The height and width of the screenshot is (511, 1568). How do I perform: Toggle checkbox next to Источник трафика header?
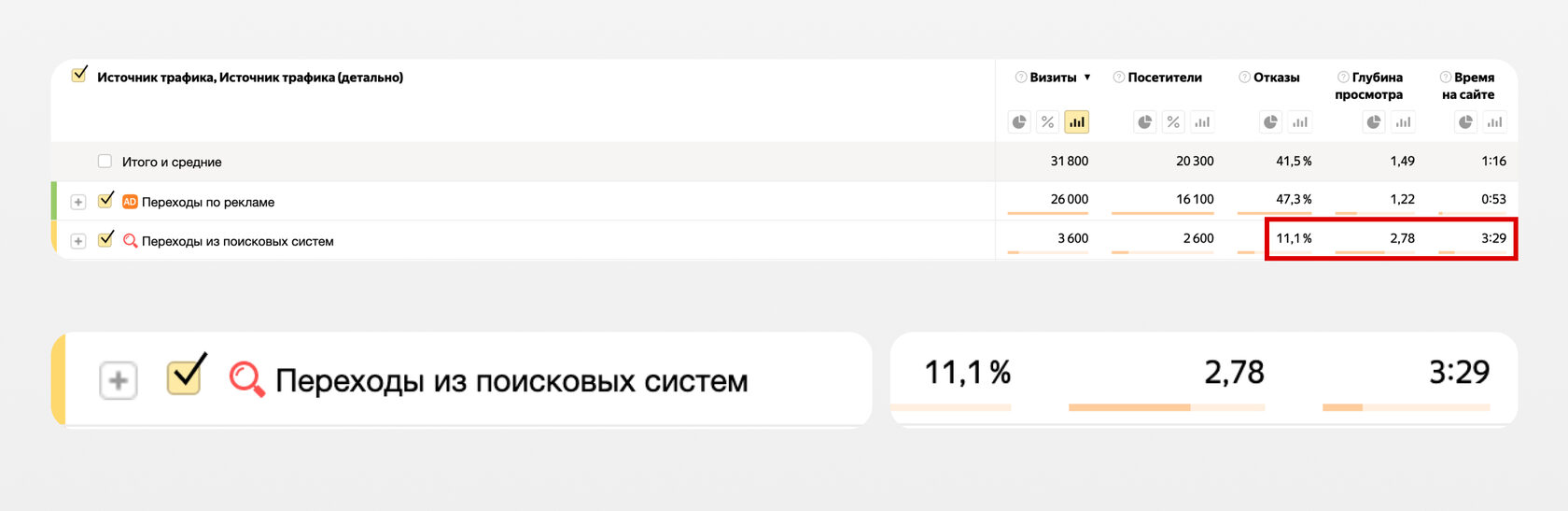point(79,74)
